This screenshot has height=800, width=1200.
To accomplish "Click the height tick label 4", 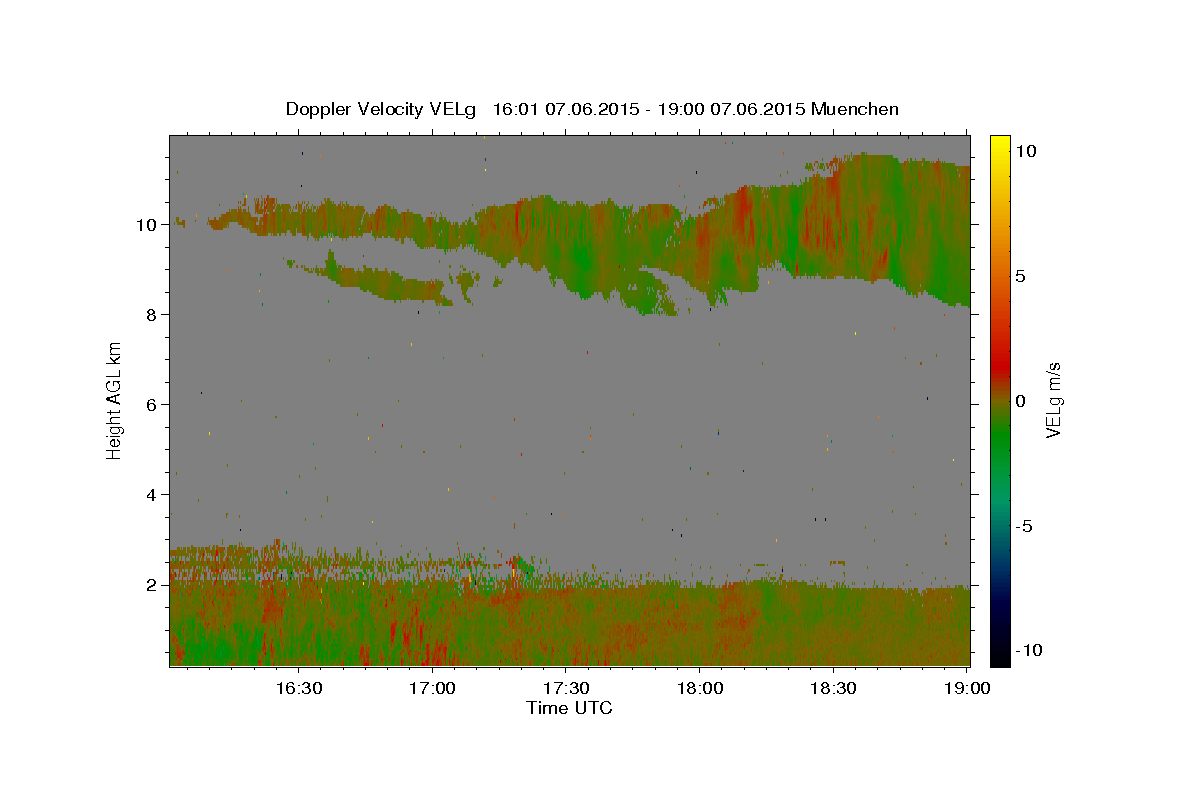I will tap(152, 495).
